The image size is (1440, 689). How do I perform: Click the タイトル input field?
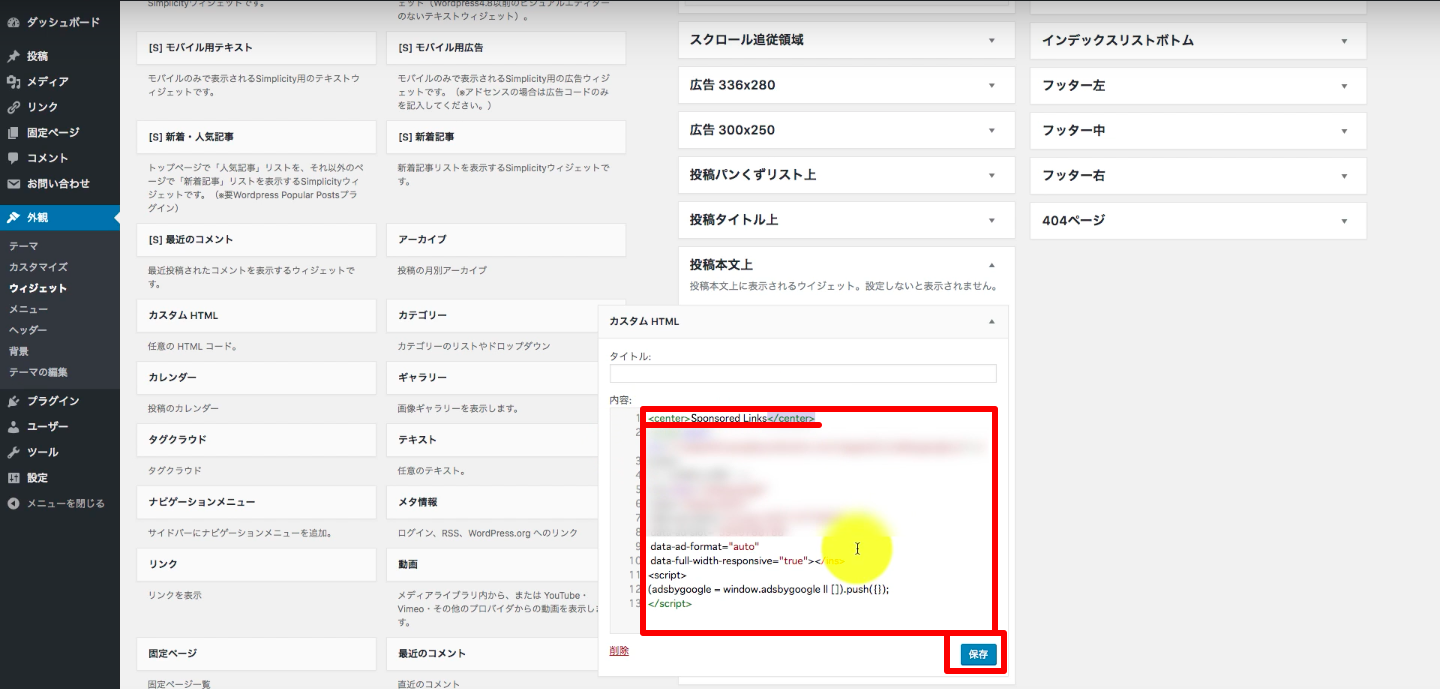click(803, 373)
